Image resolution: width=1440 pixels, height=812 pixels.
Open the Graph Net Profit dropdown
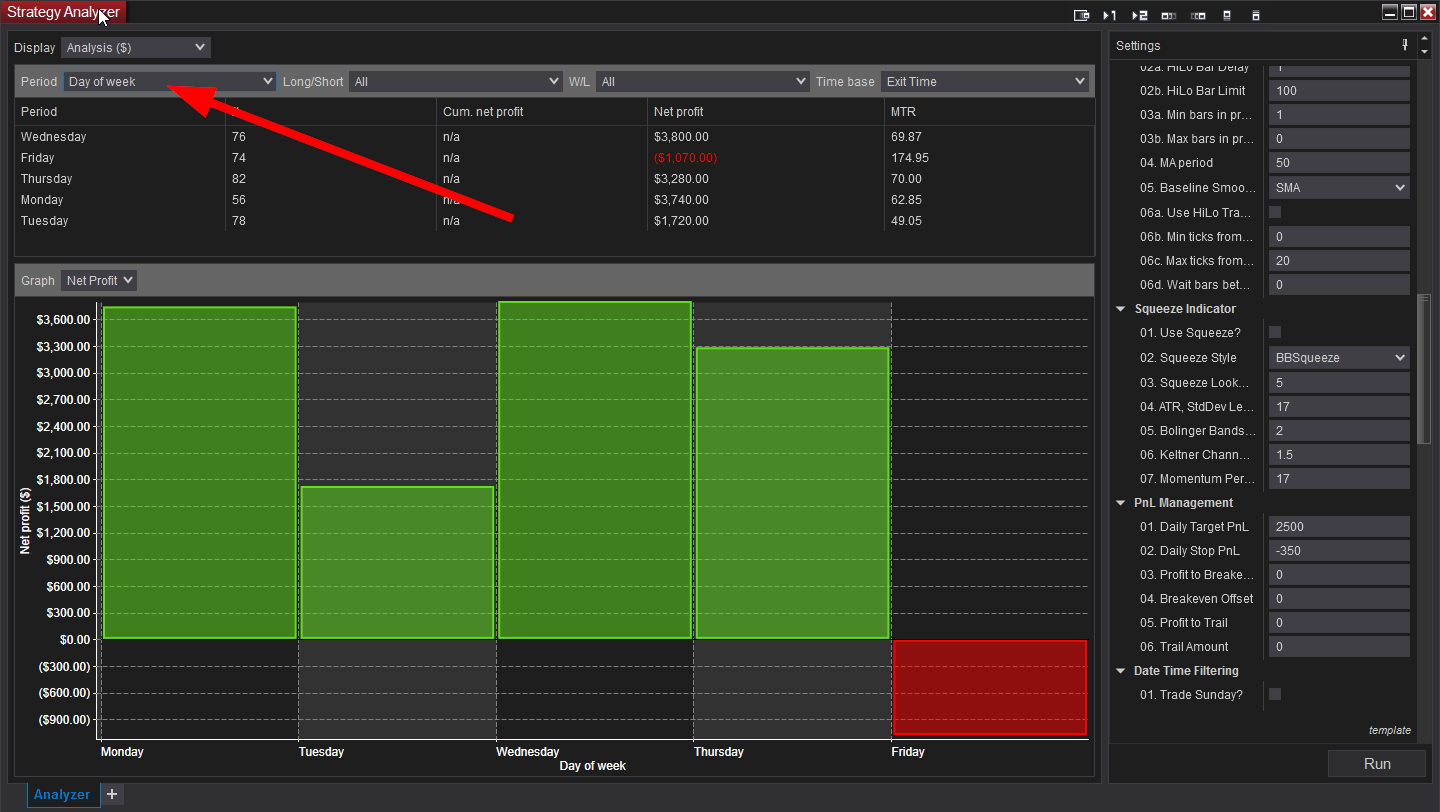pos(99,281)
